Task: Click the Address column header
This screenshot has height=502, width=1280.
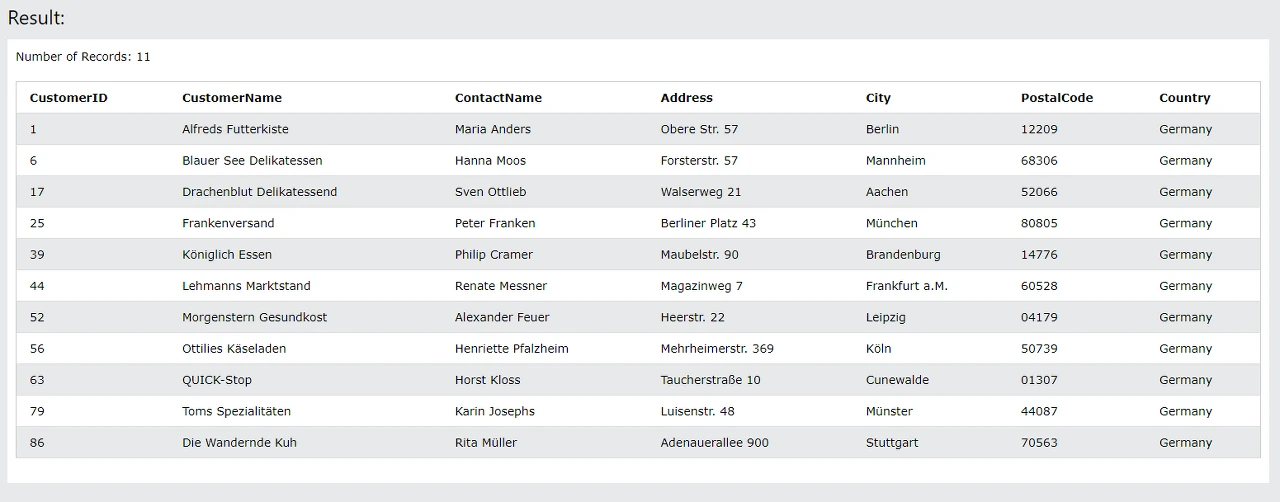Action: (687, 98)
